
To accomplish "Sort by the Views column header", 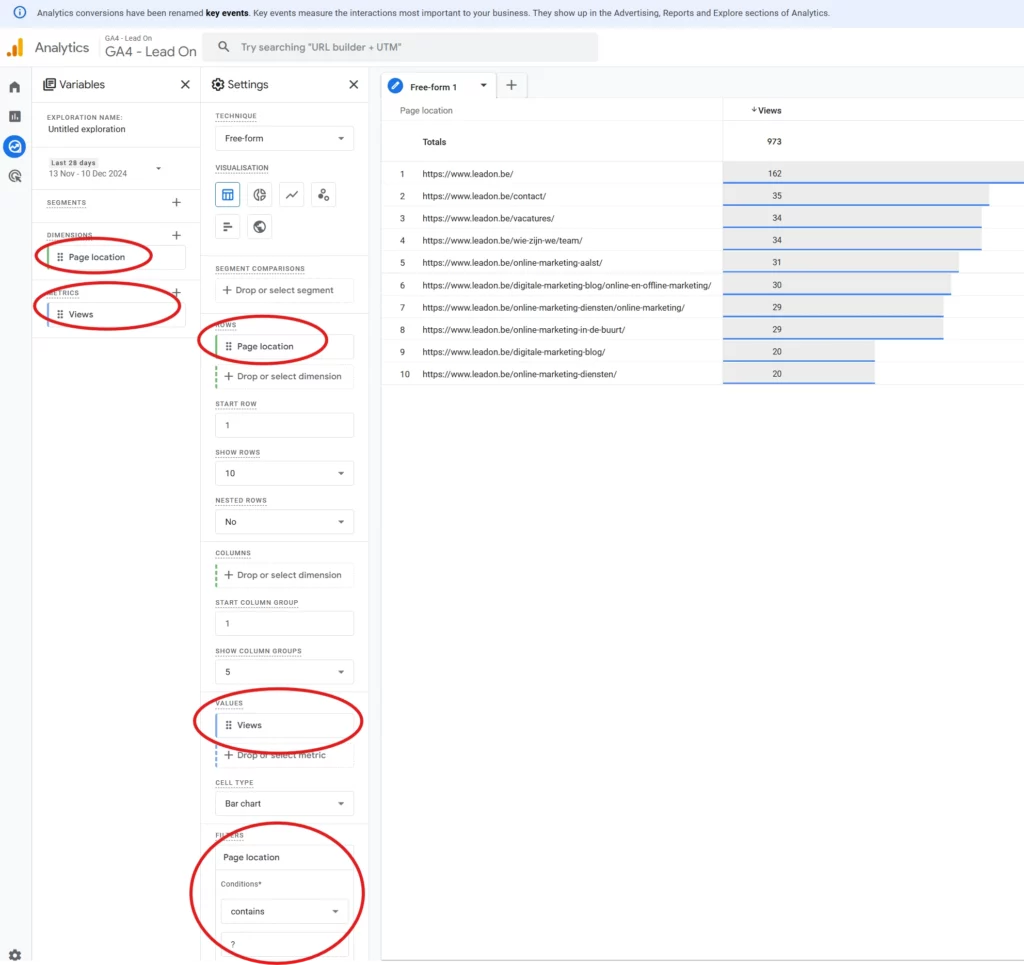I will pos(766,110).
